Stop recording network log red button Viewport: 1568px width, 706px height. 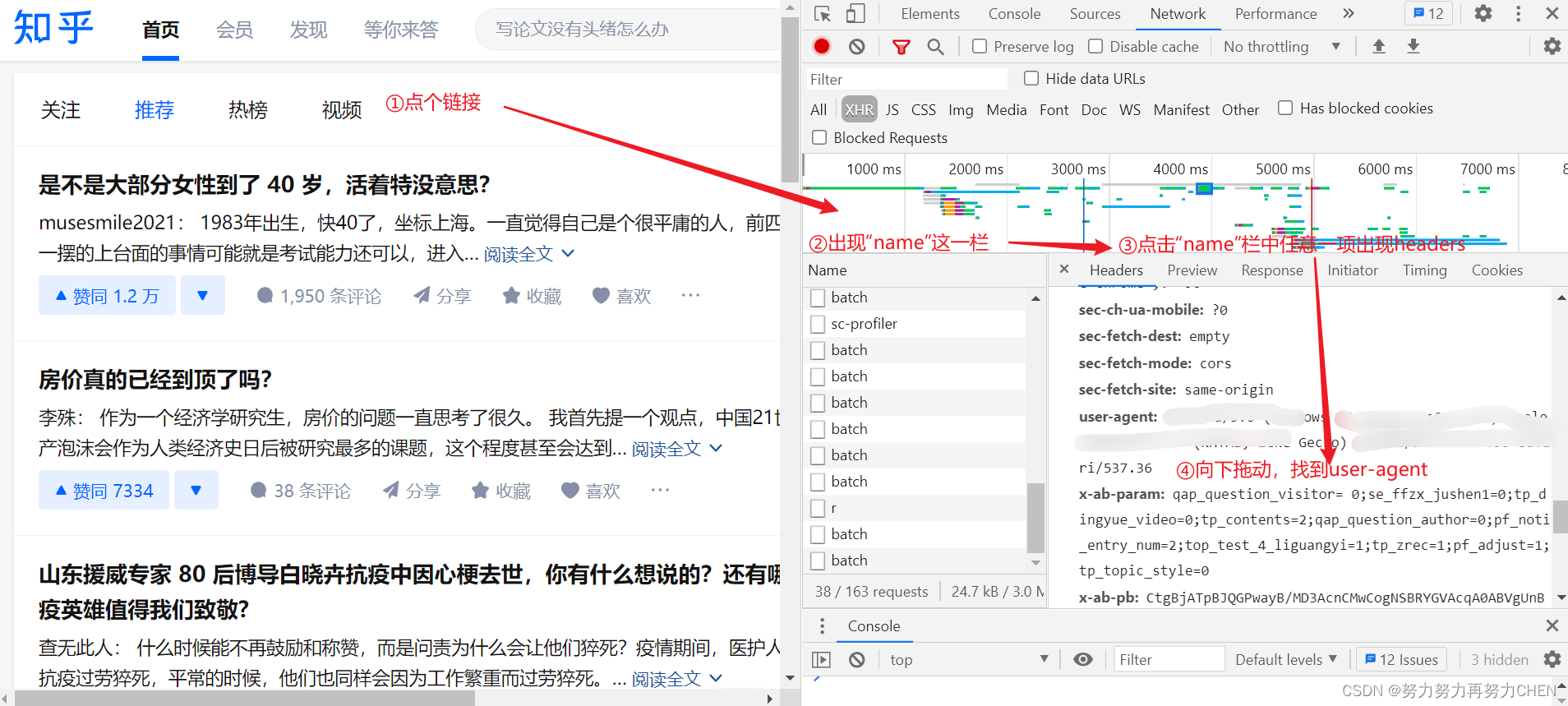(822, 47)
